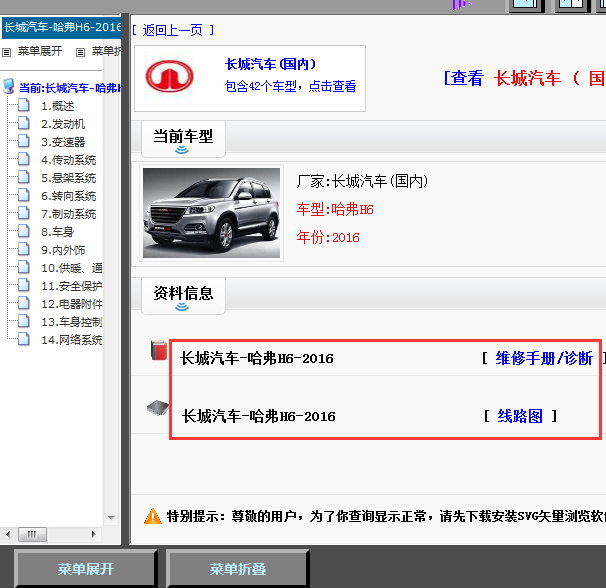Open 4.传动系统 section
The height and width of the screenshot is (588, 606).
(x=68, y=160)
